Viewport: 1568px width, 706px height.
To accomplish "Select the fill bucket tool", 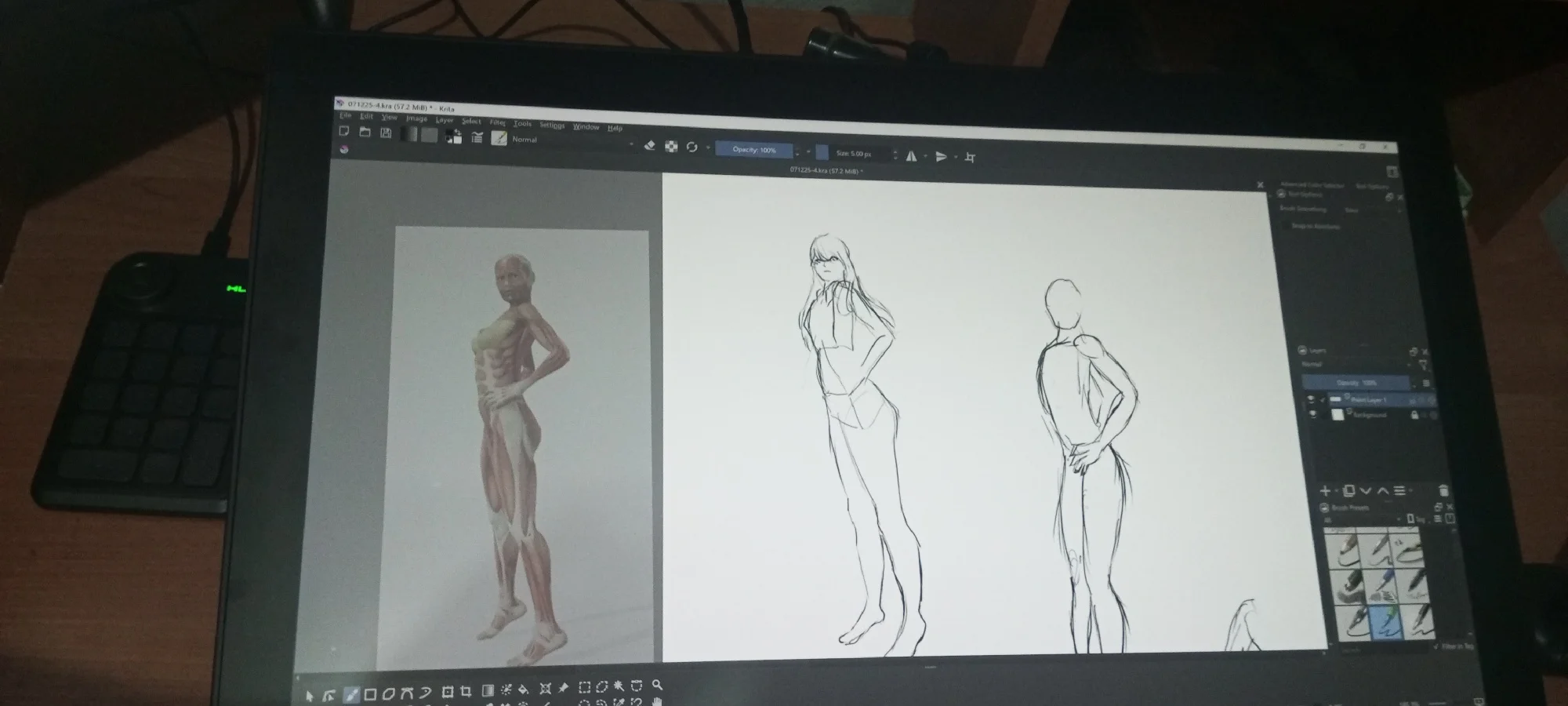I will [x=523, y=690].
